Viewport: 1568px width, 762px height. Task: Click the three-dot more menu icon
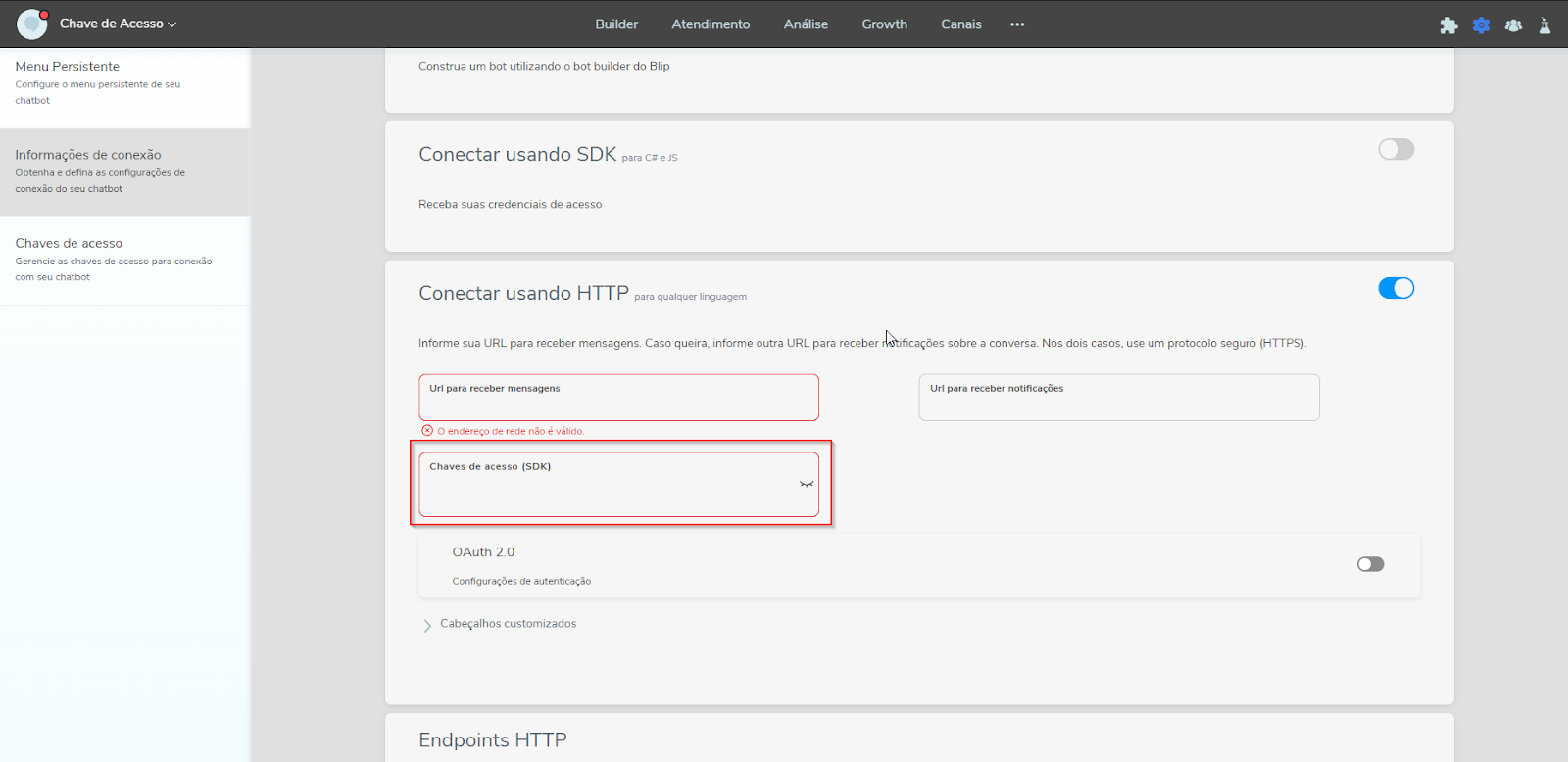1017,24
